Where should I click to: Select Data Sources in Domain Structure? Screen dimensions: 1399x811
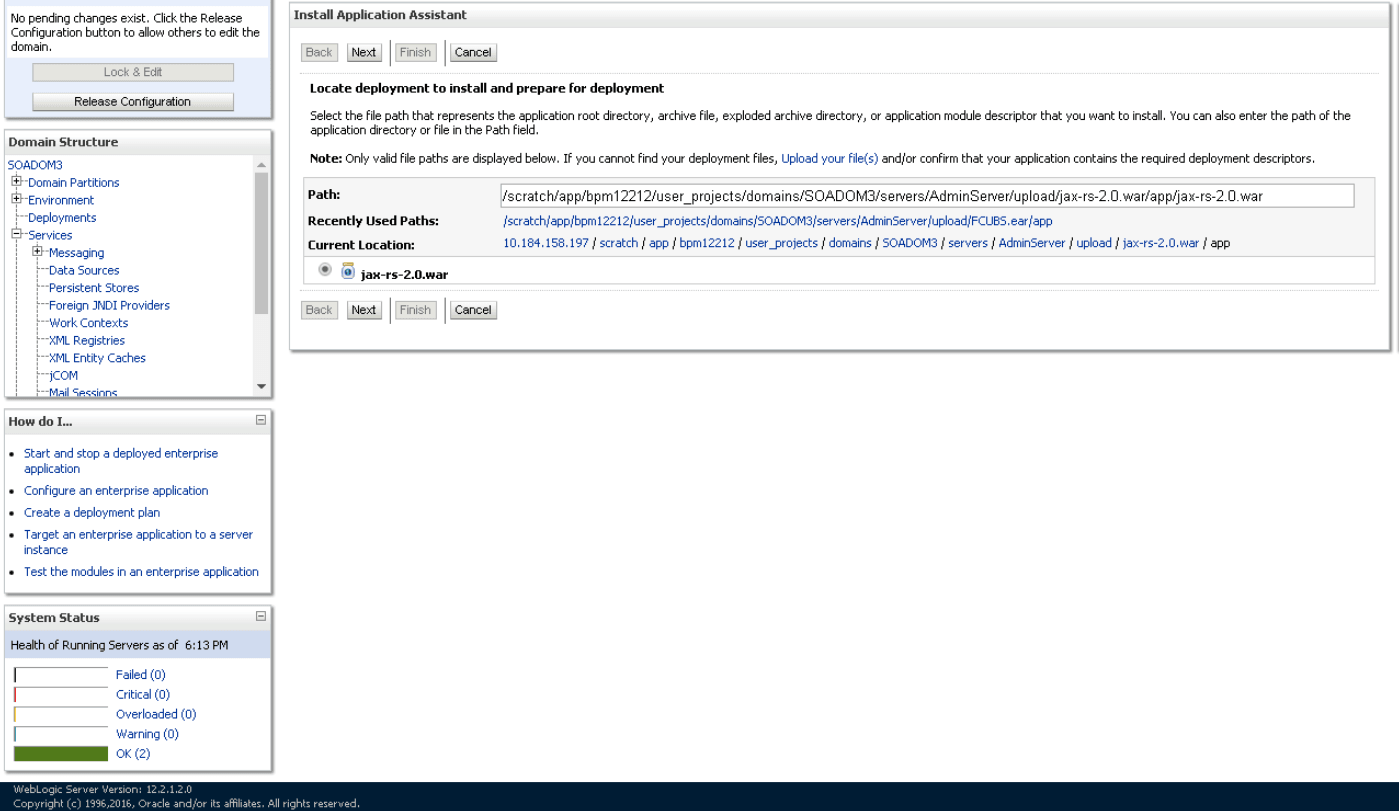pyautogui.click(x=83, y=270)
